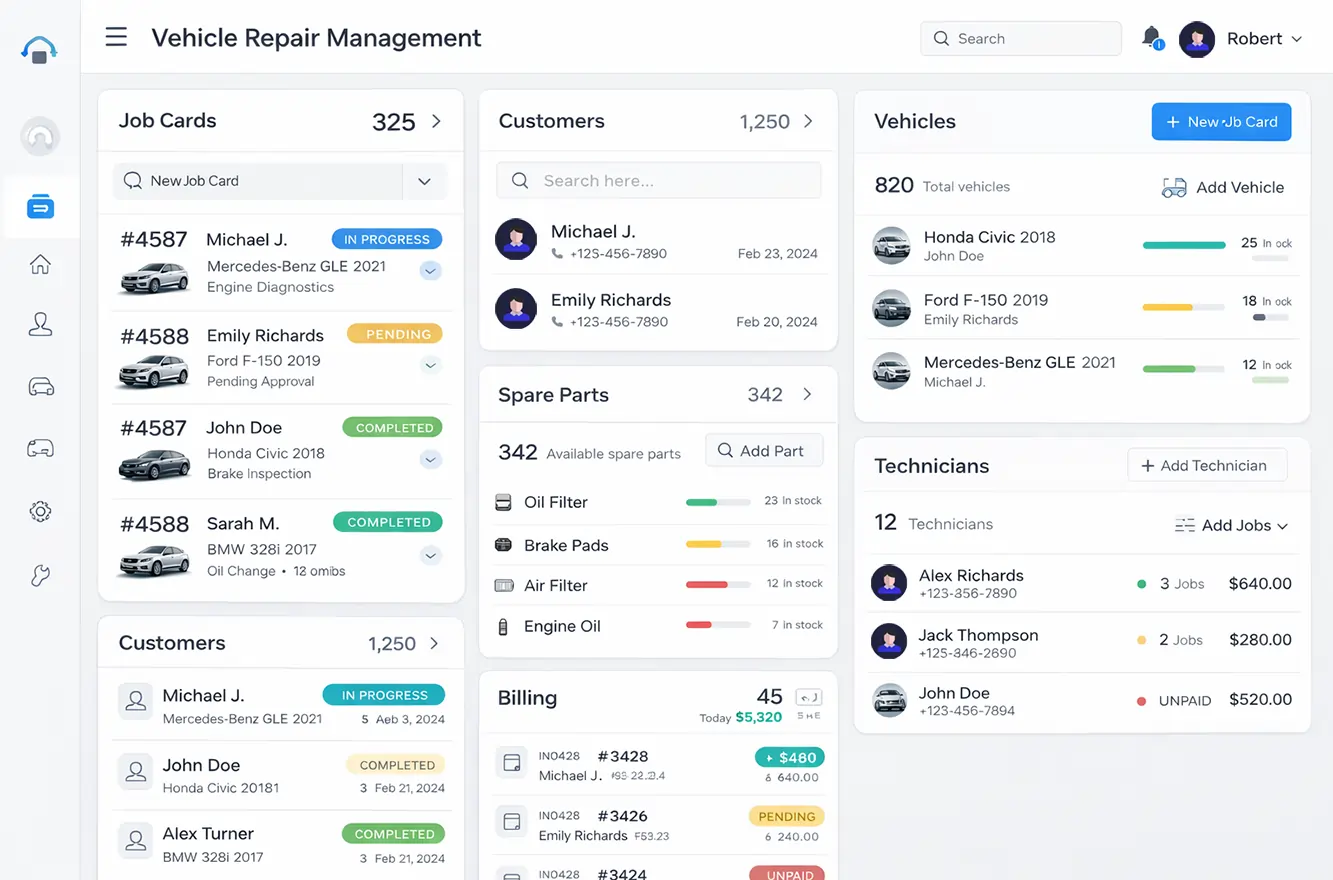Viewport: 1333px width, 880px height.
Task: Click the Add Vehicle truck icon
Action: 1172,186
